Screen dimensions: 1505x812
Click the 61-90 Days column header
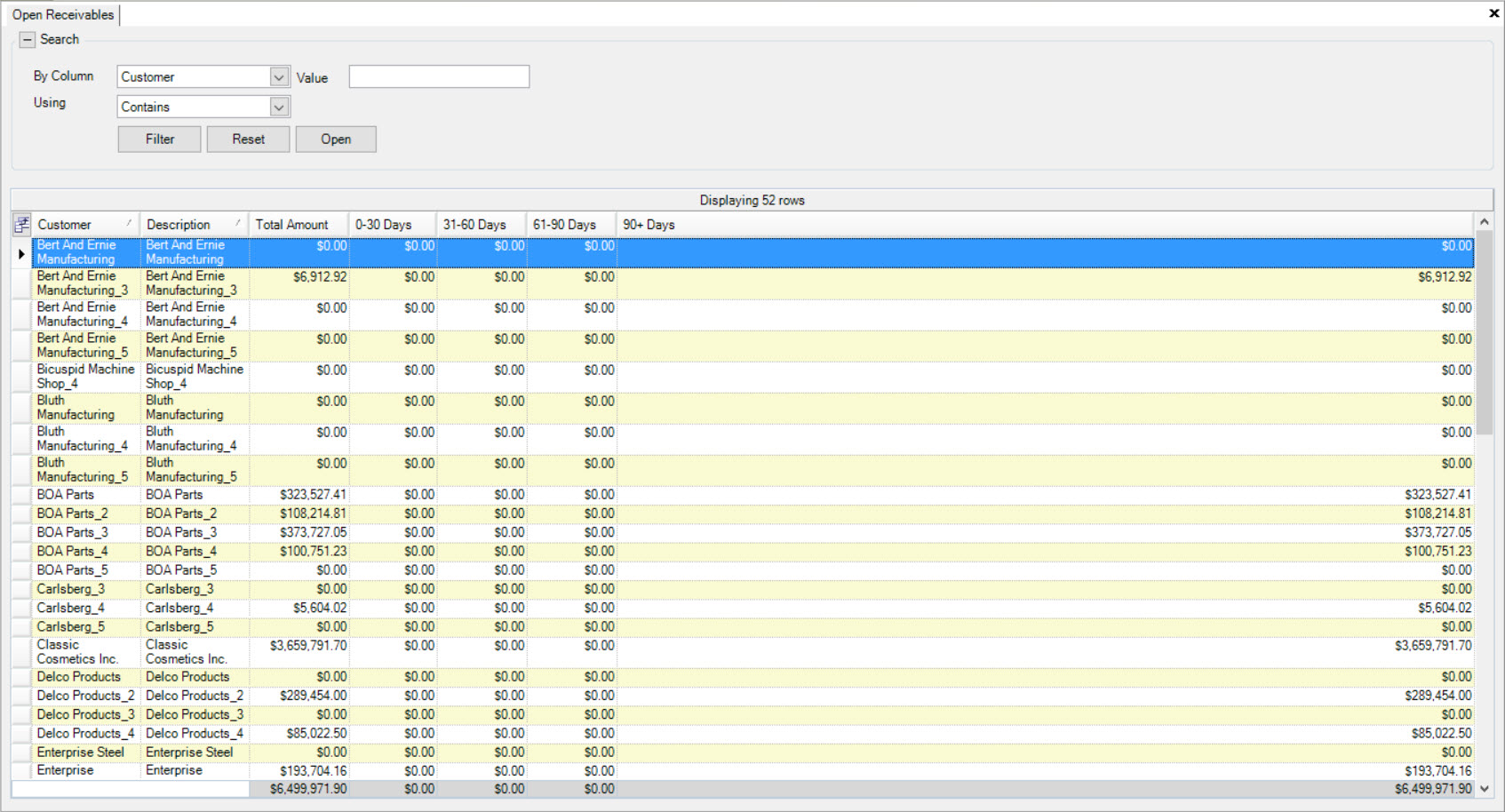pyautogui.click(x=571, y=225)
